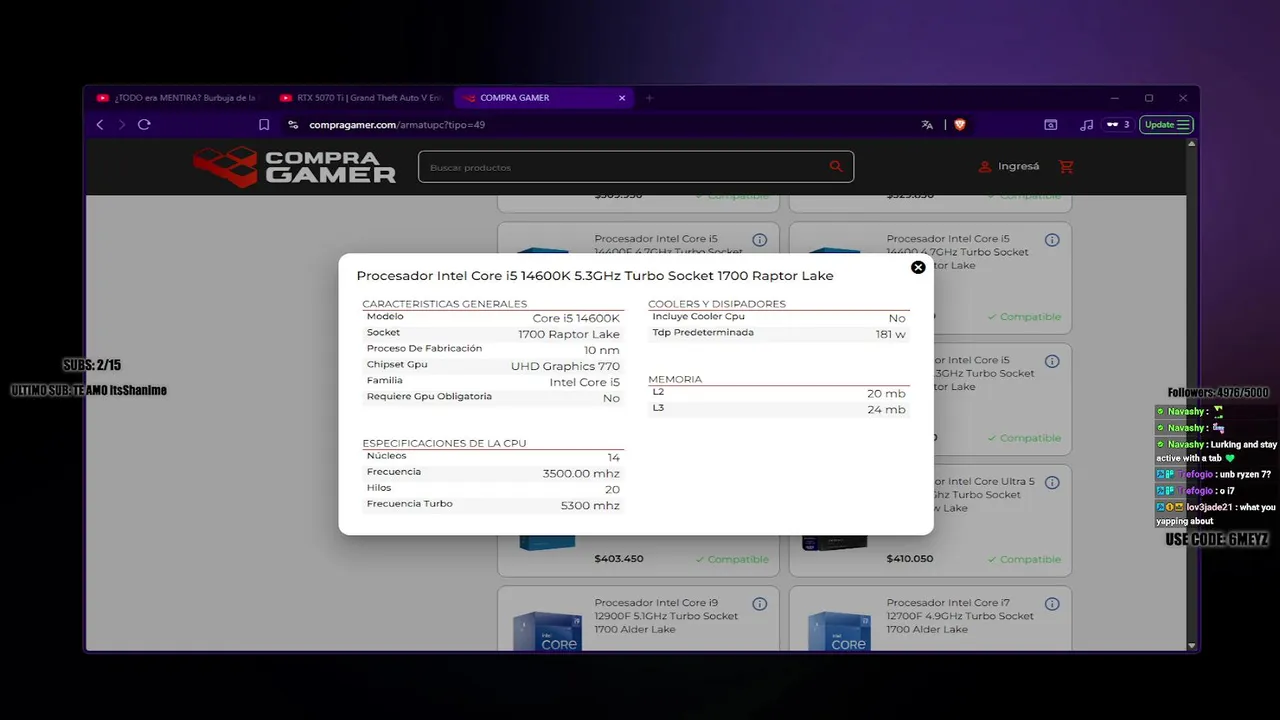
Task: Click the 'CARACTERISTICAS GENERALES' heading
Action: point(444,303)
